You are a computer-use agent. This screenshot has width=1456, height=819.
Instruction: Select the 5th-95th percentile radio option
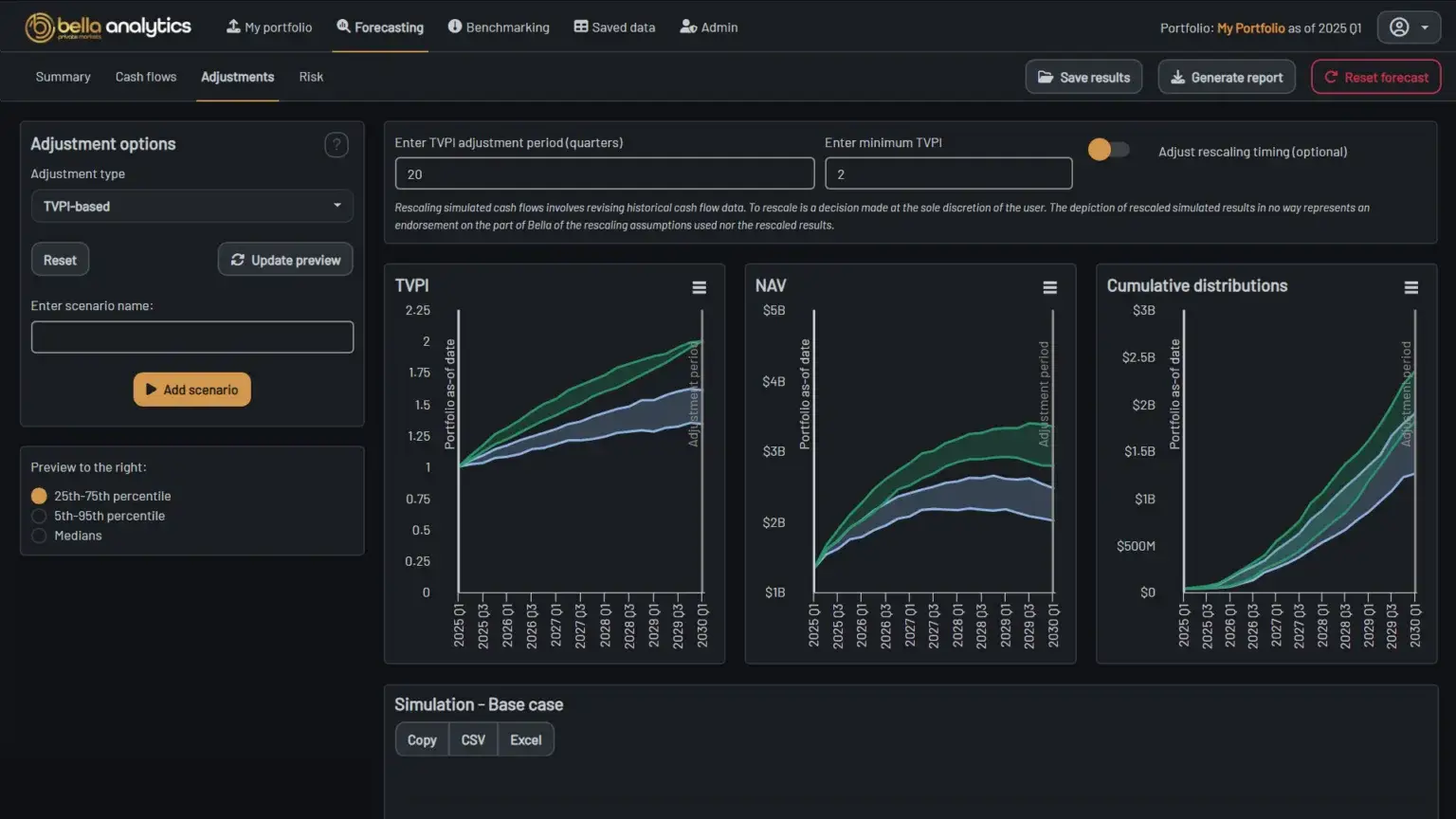pyautogui.click(x=39, y=516)
